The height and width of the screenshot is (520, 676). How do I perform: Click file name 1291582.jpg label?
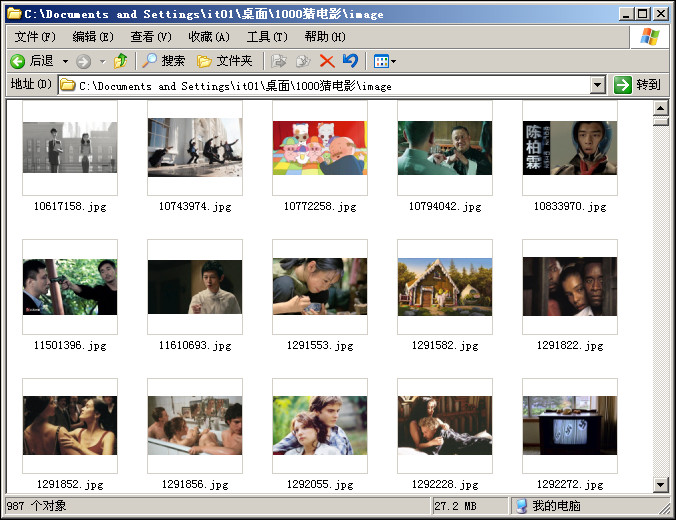click(445, 345)
